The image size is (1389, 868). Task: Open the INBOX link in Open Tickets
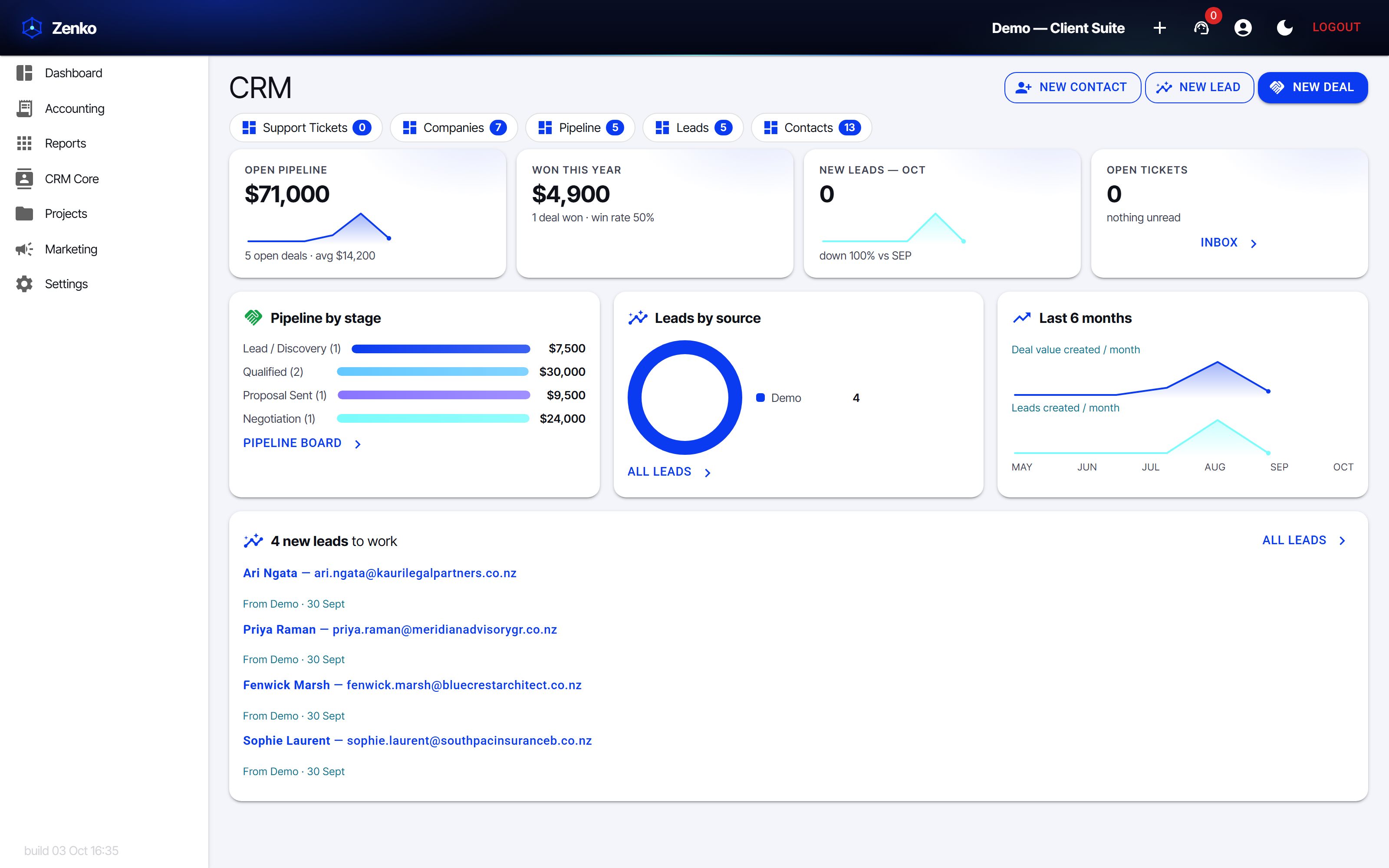(x=1218, y=243)
